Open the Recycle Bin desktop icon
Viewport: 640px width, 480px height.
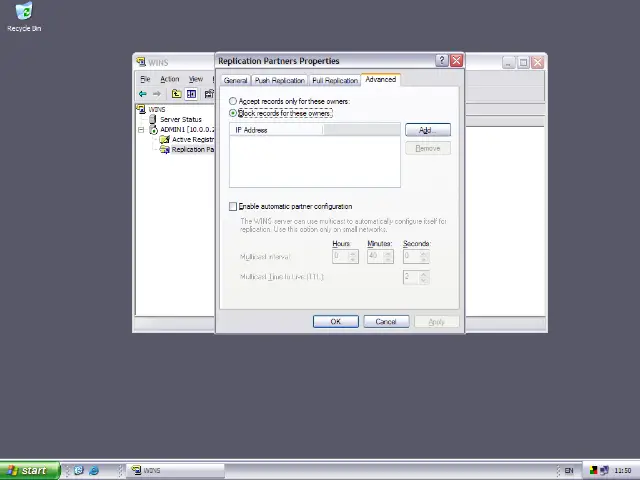(x=23, y=13)
